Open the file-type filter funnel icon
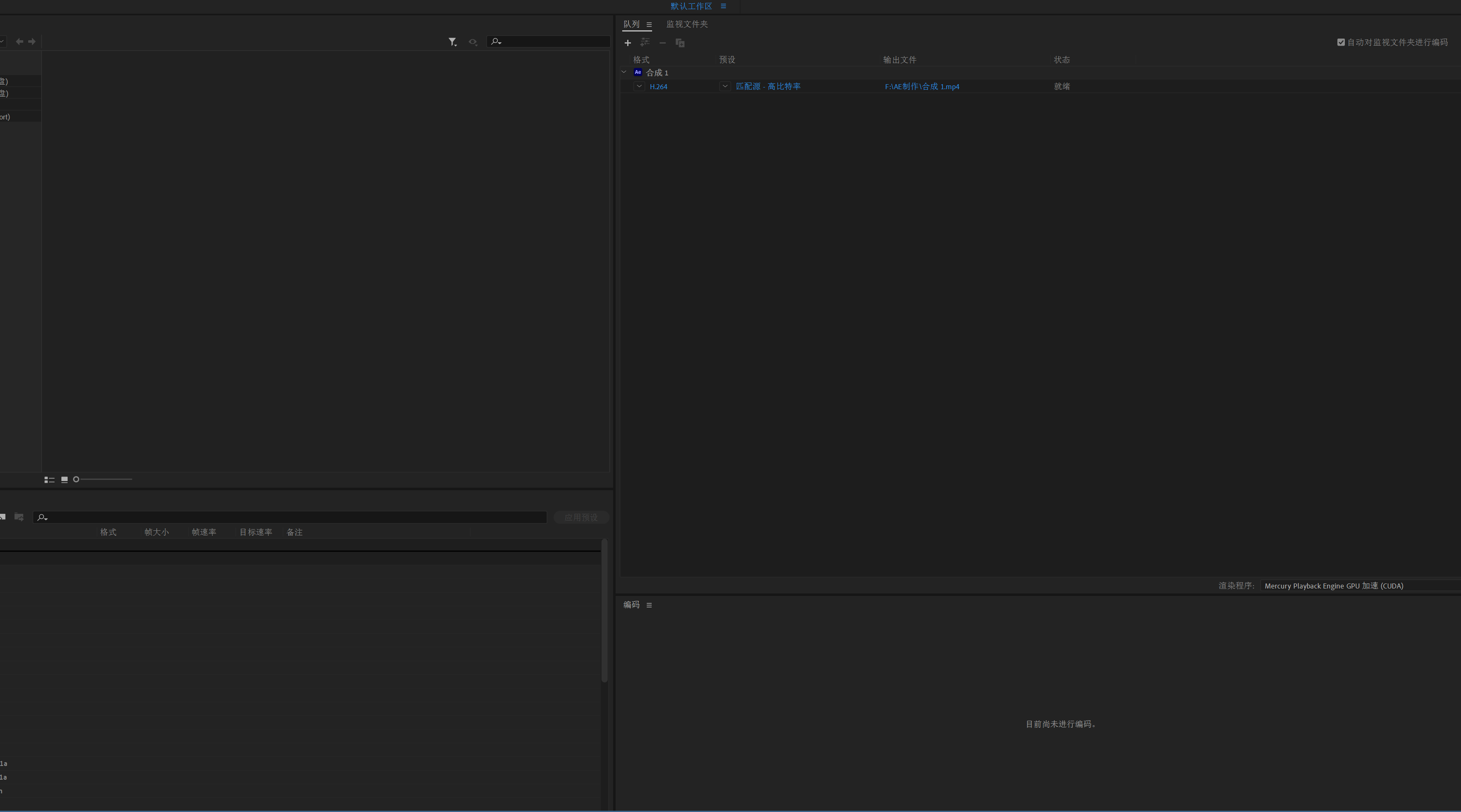1461x812 pixels. [453, 42]
